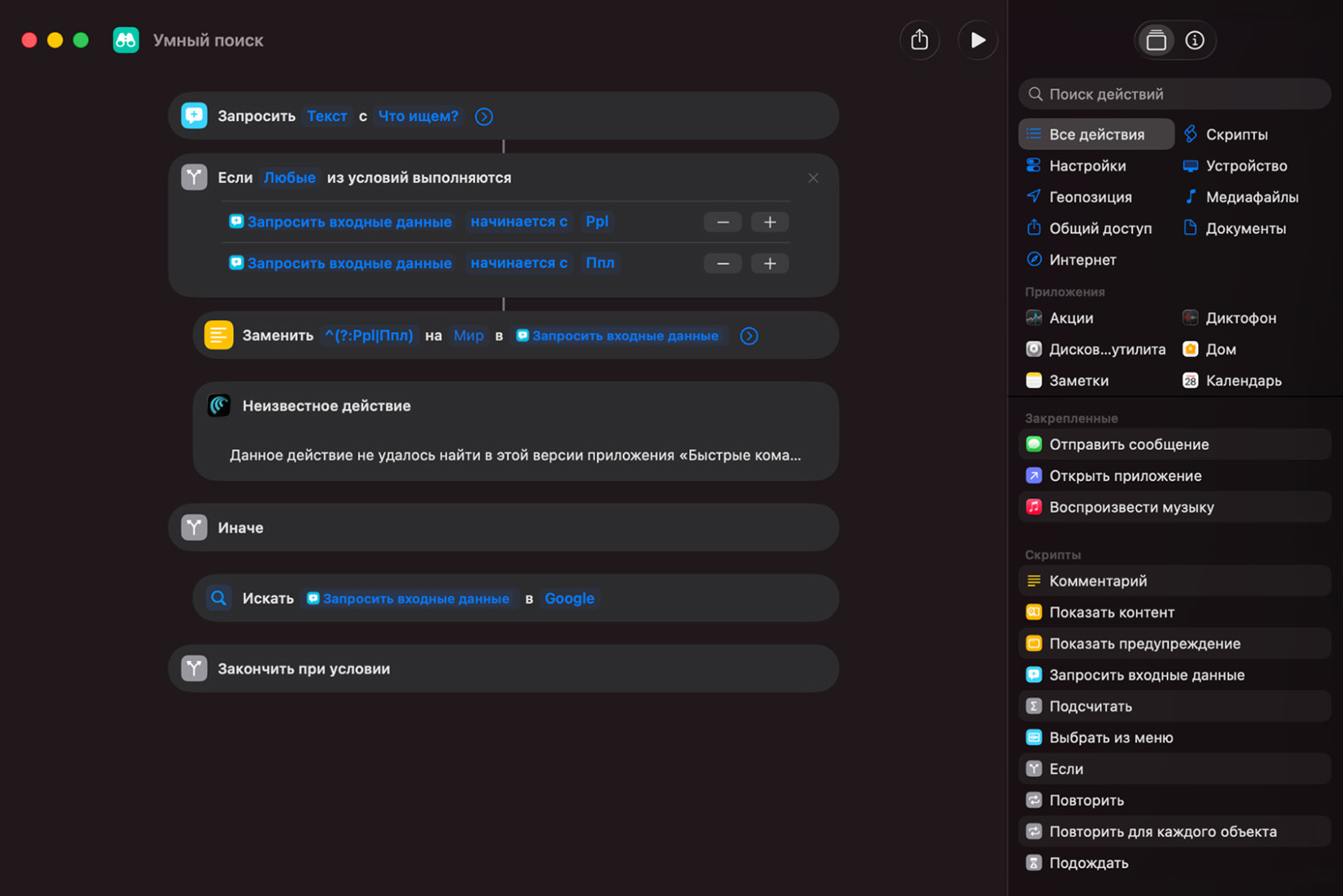This screenshot has height=896, width=1343.
Task: Expand options for the Запросить action
Action: 484,117
